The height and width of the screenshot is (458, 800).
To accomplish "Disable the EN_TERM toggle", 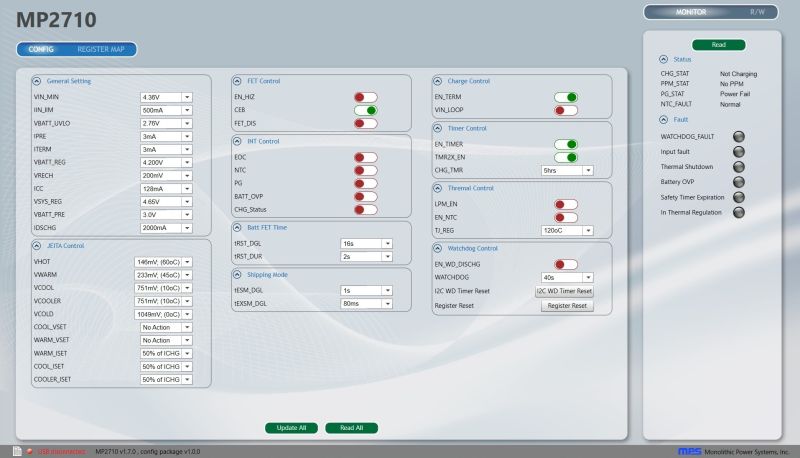I will [x=565, y=97].
